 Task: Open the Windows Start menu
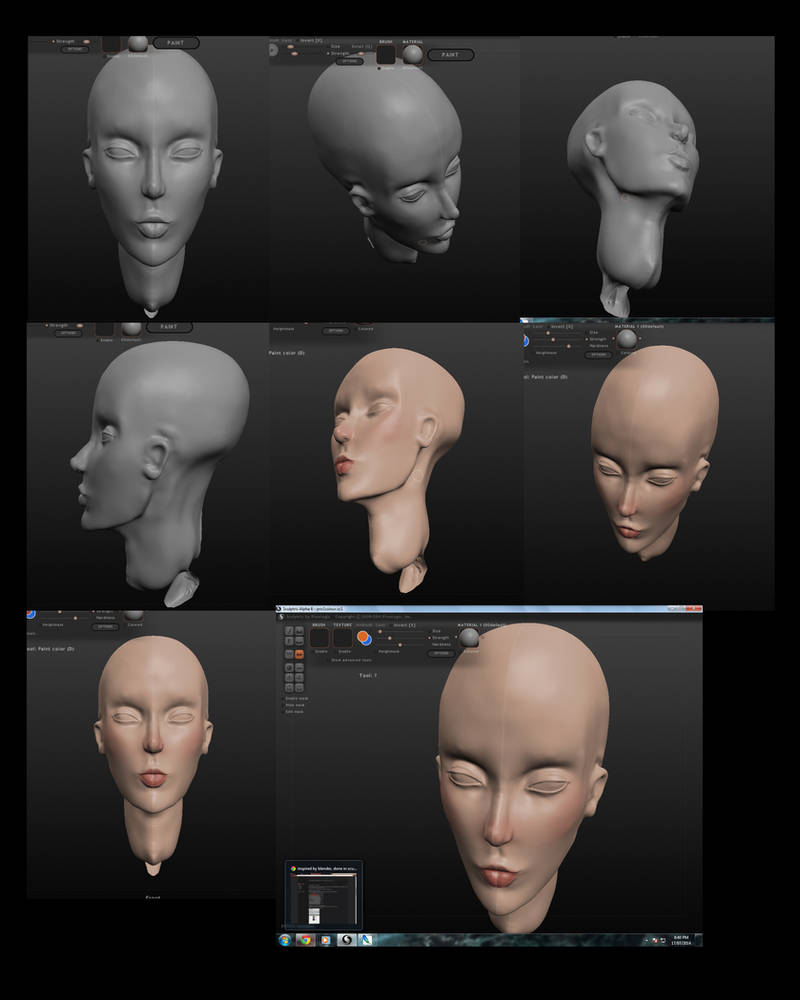(285, 939)
